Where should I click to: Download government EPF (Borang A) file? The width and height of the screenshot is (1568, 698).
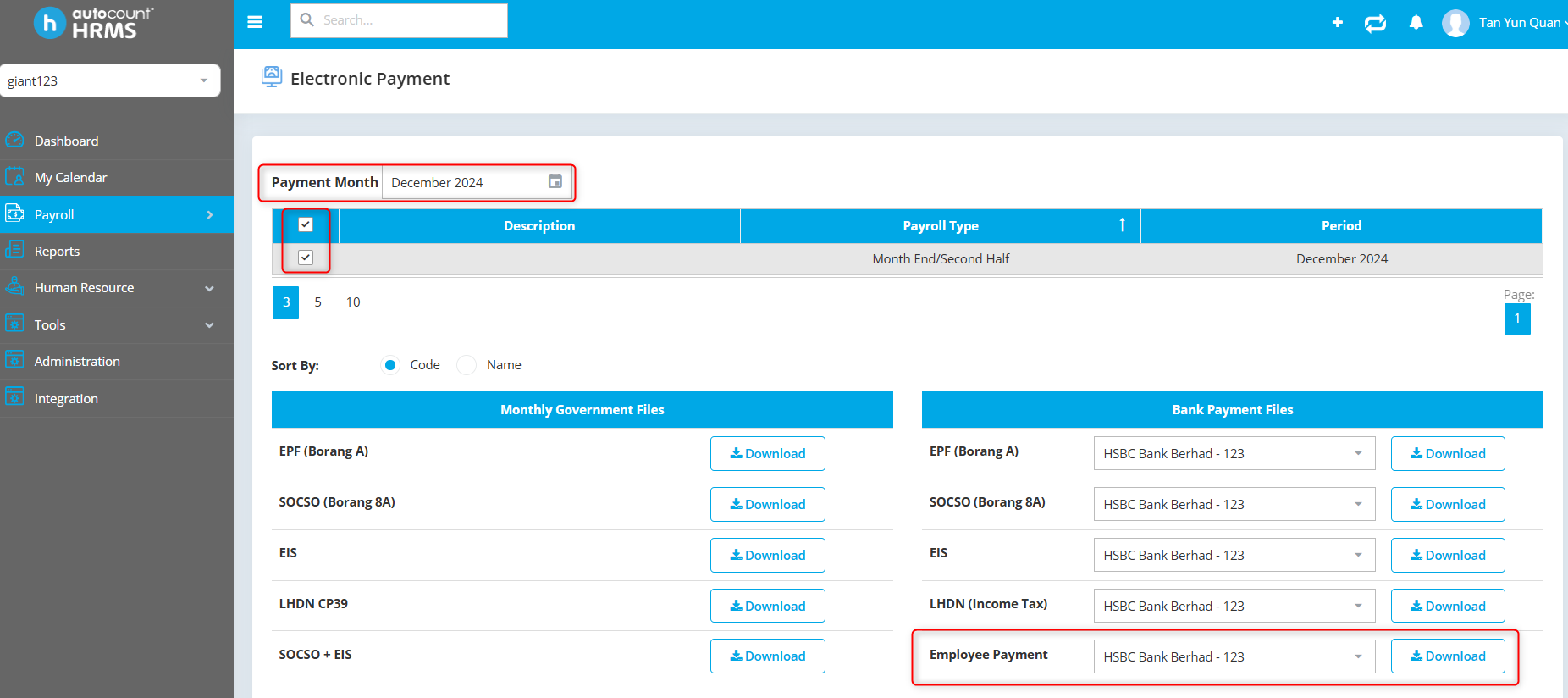tap(768, 453)
